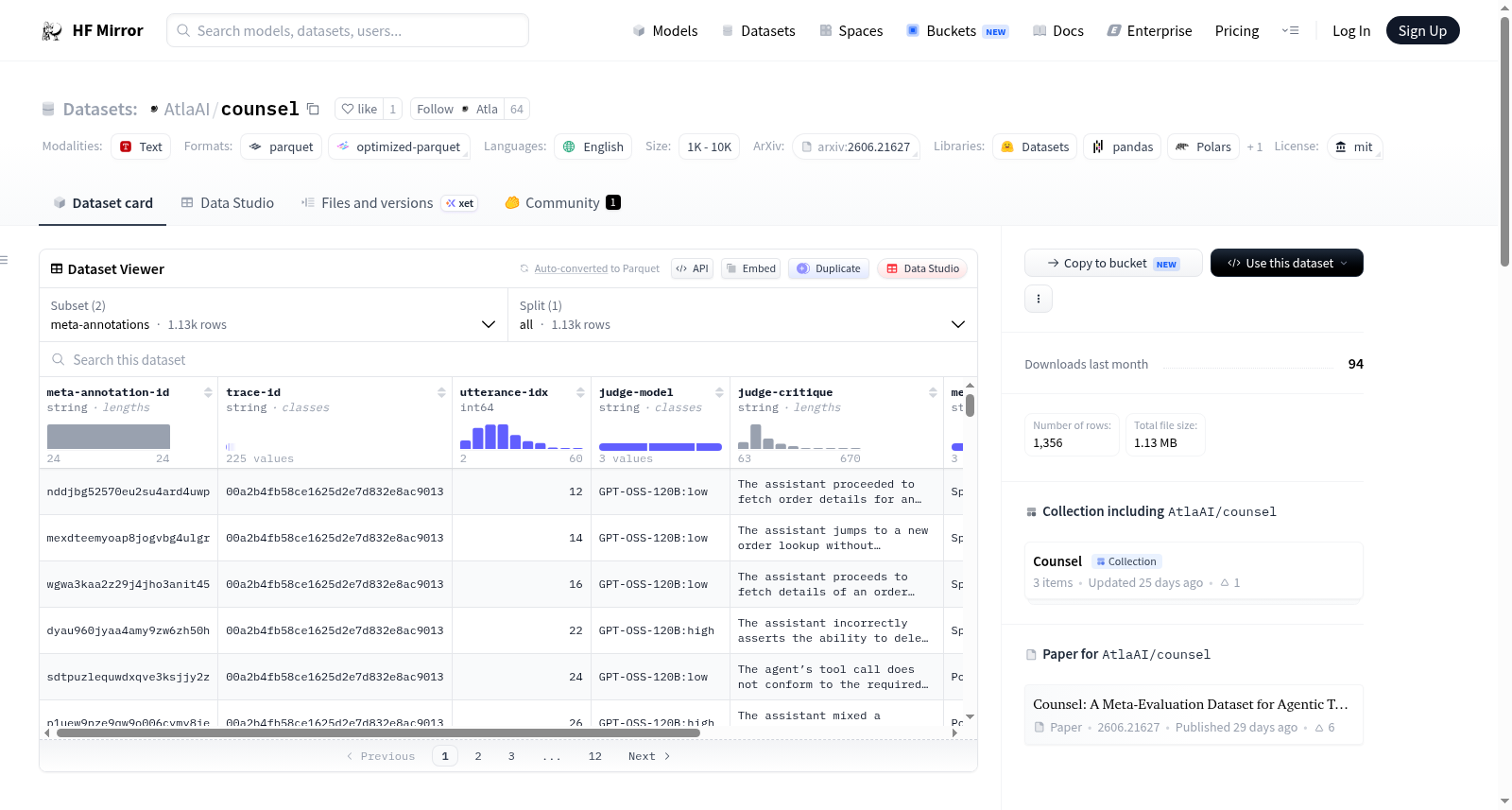Expand the Subset meta-annotations dropdown
This screenshot has width=1512, height=810.
273,315
